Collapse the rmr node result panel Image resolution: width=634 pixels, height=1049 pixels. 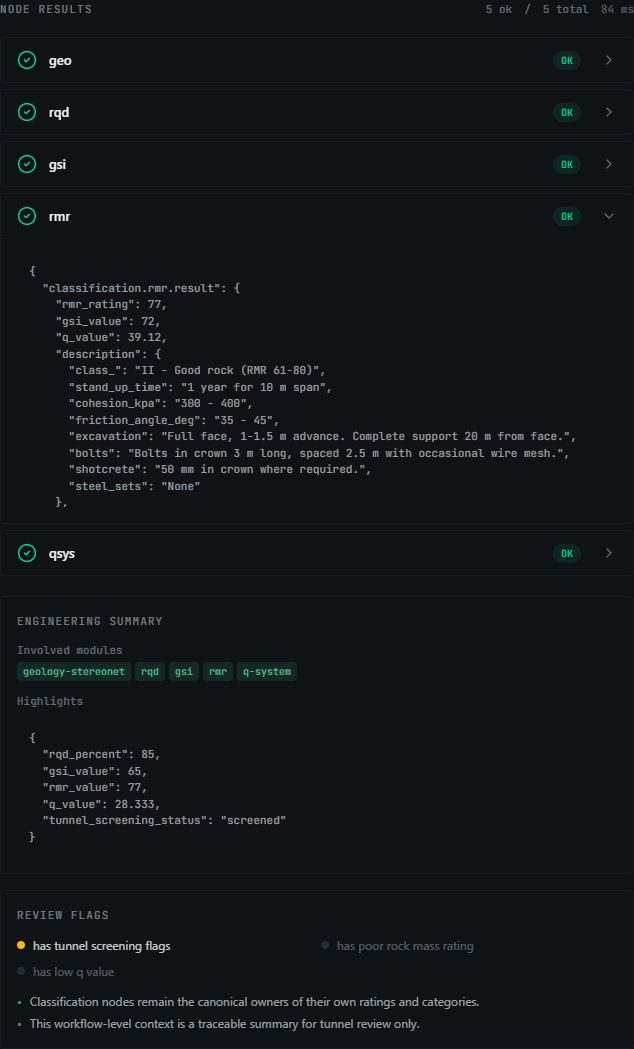pos(609,216)
